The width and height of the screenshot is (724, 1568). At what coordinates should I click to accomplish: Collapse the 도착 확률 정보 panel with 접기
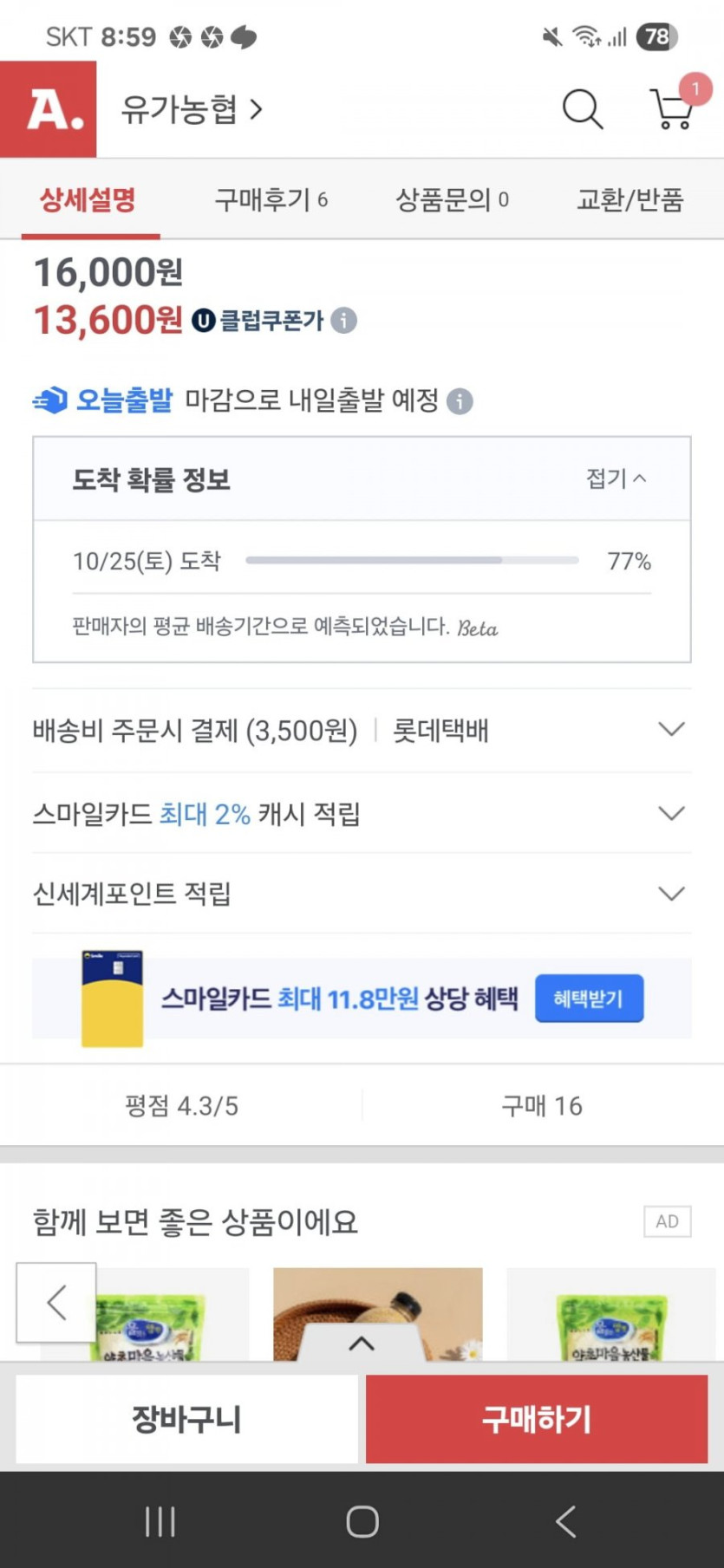click(616, 478)
